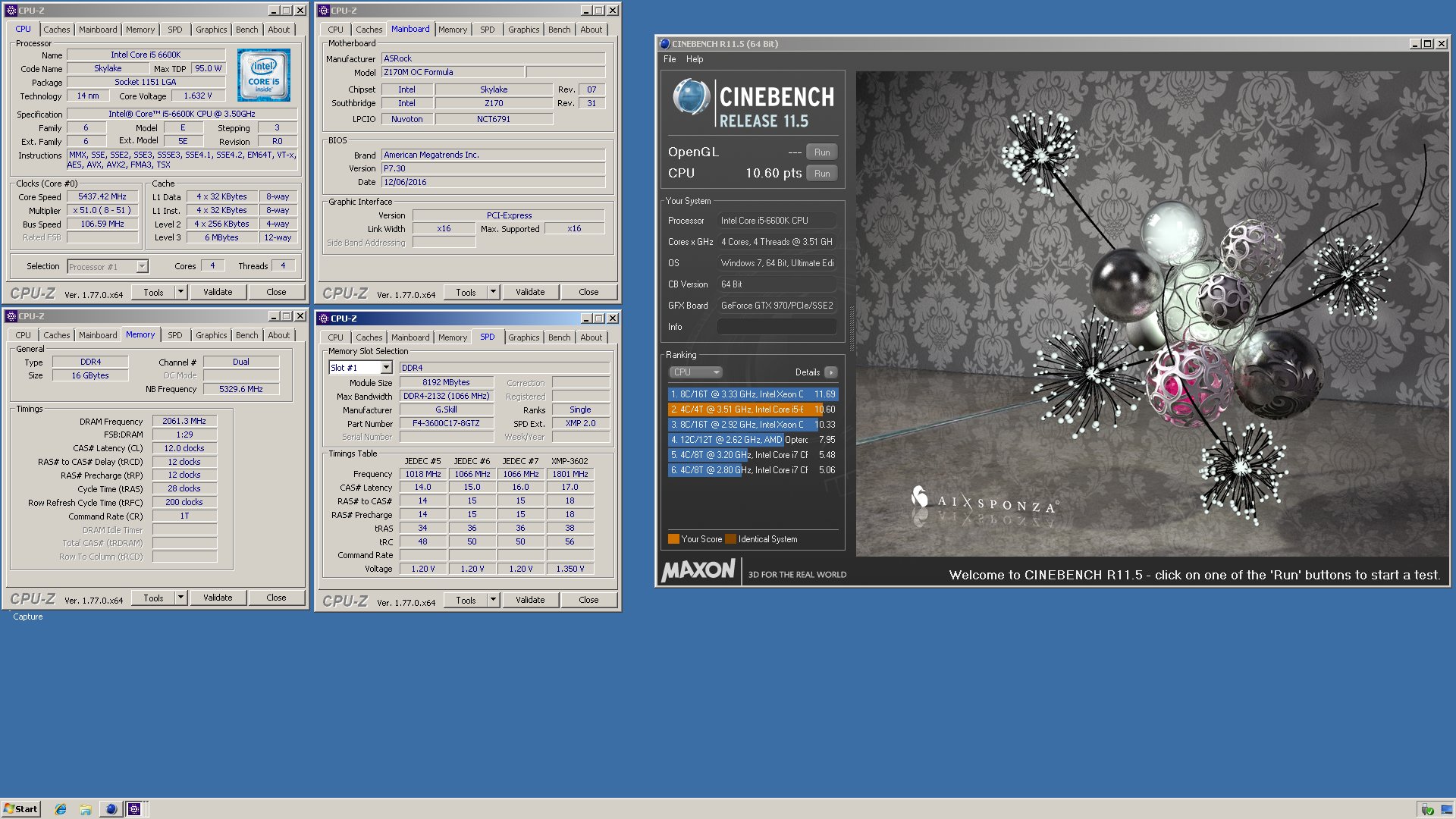Open File menu in Cinebench
Viewport: 1456px width, 819px height.
point(670,59)
